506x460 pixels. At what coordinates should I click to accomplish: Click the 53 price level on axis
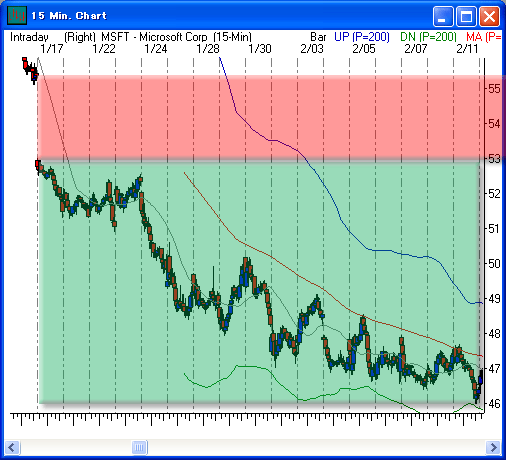click(x=494, y=159)
